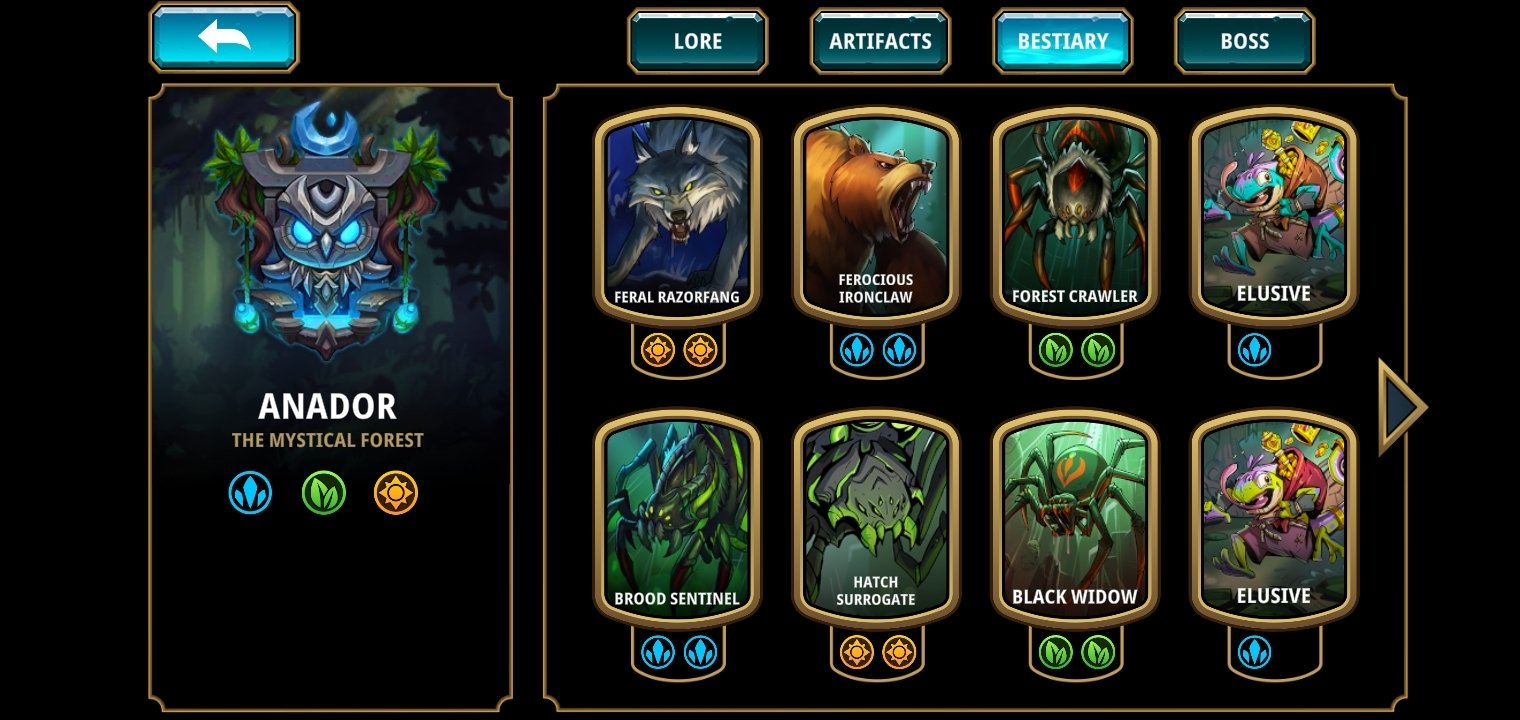Viewport: 1520px width, 720px height.
Task: Select the Hatch Surrogate card
Action: 876,517
